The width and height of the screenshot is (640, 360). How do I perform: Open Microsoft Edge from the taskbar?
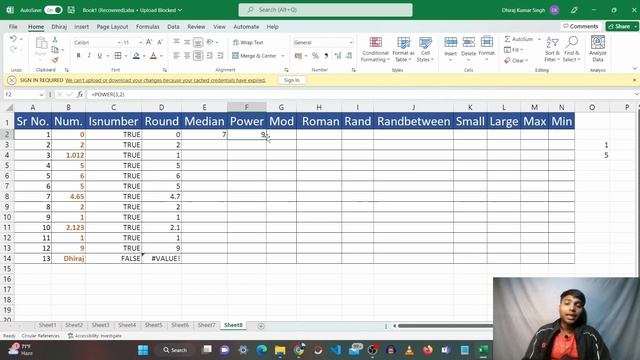pos(262,350)
